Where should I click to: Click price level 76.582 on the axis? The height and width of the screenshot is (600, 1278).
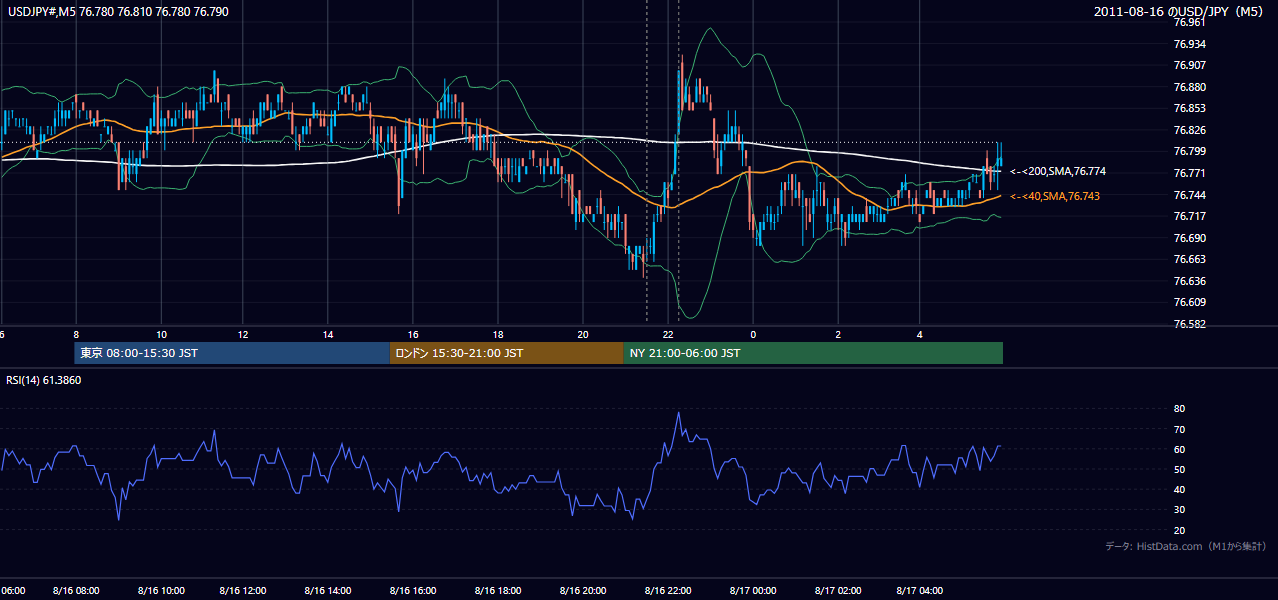pyautogui.click(x=1189, y=324)
